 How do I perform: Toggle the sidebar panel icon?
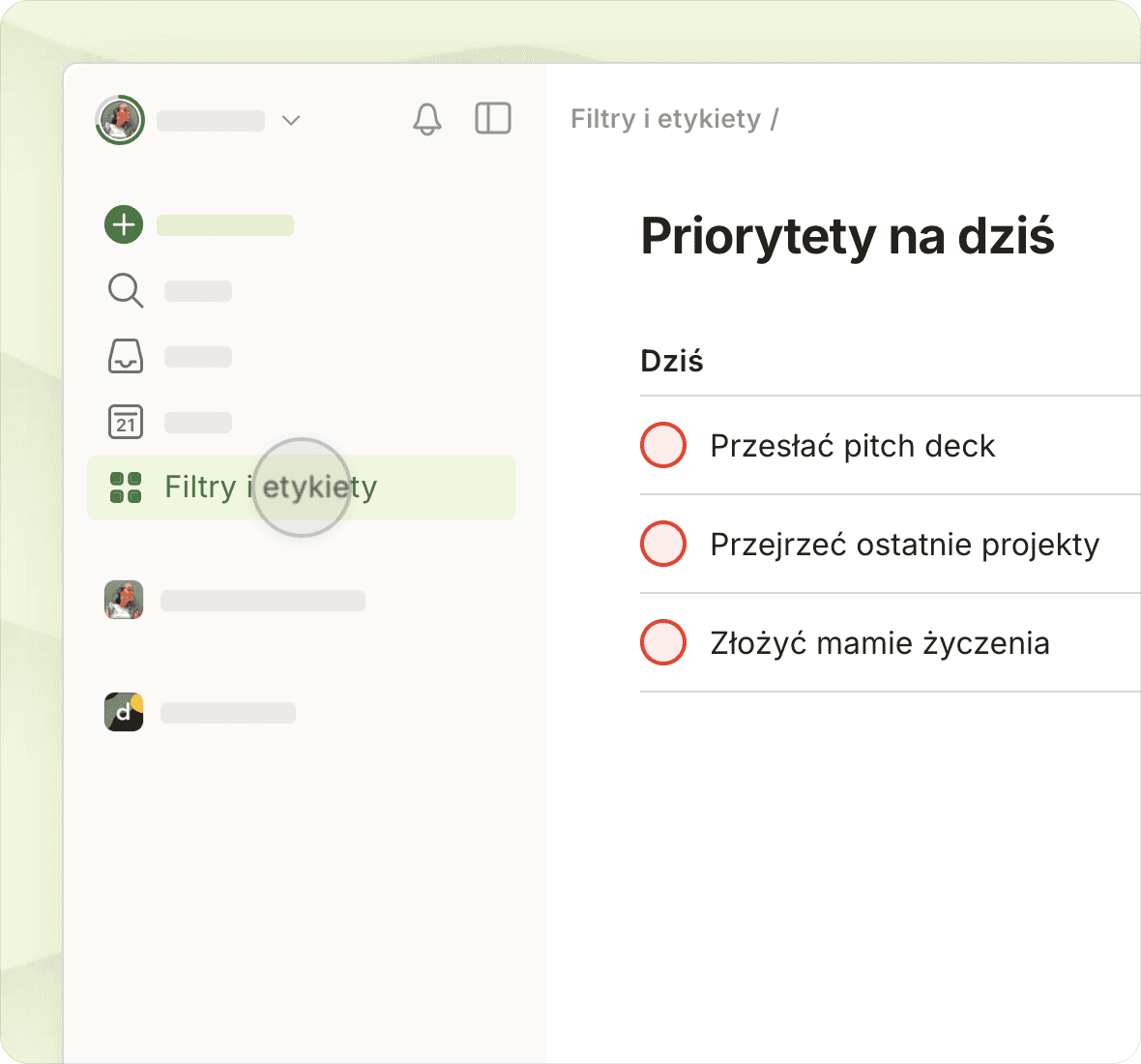click(x=492, y=119)
